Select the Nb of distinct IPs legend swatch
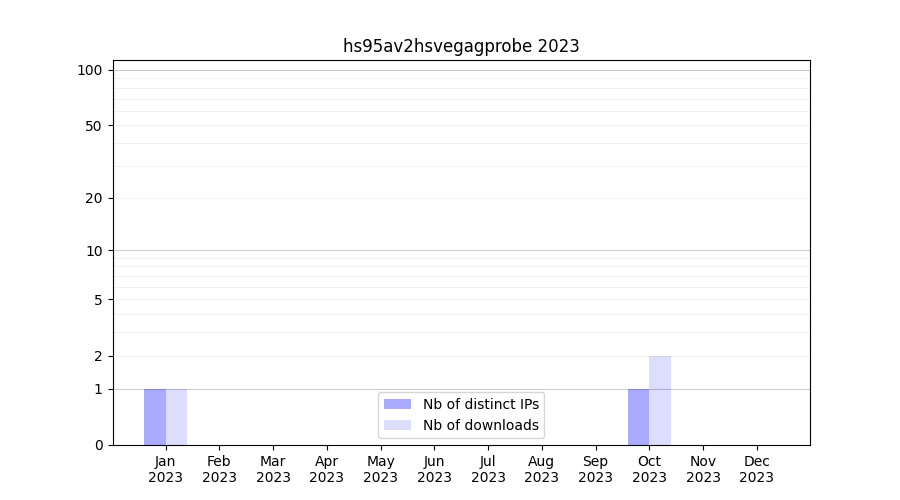900x500 pixels. click(x=397, y=404)
